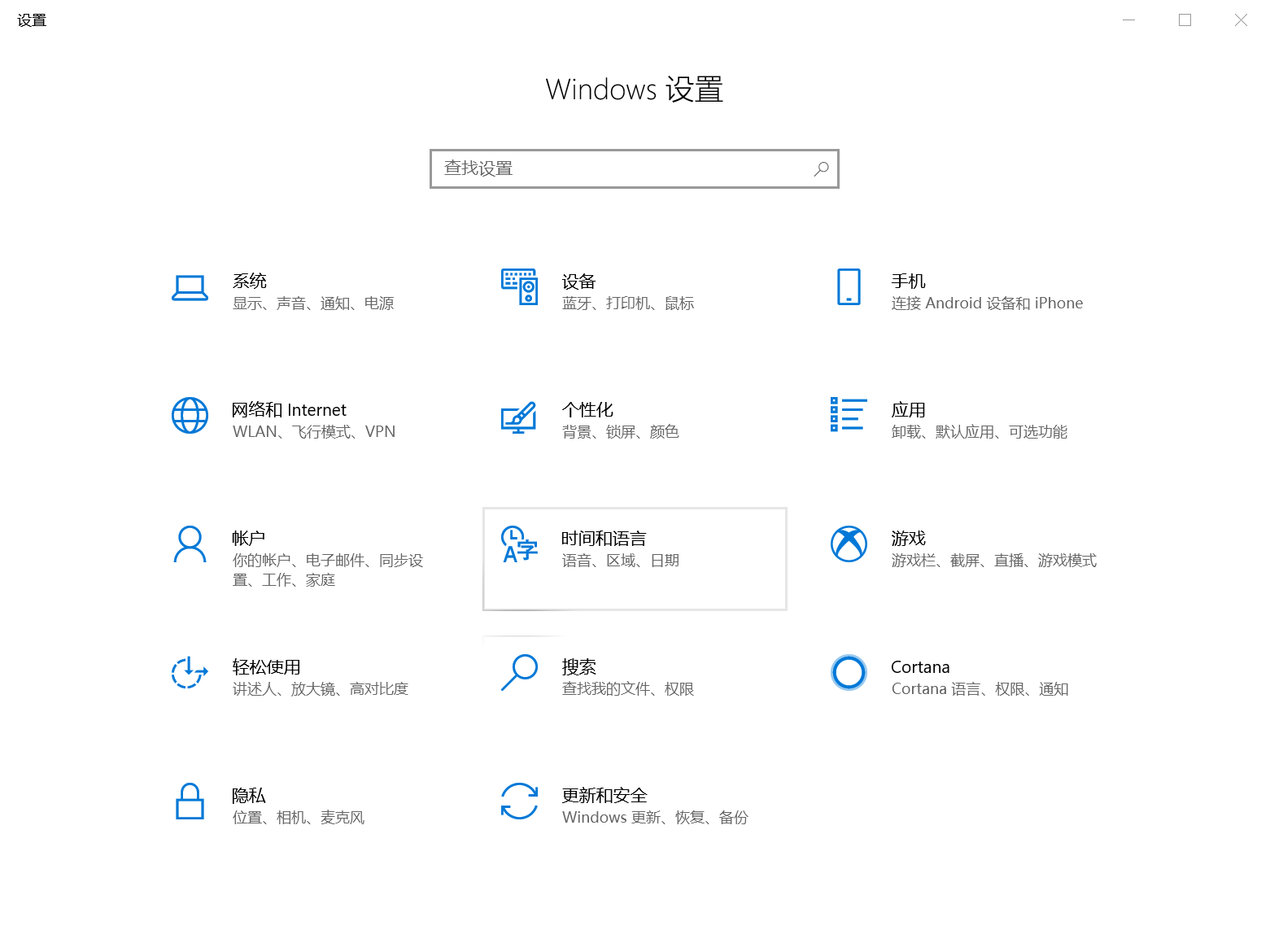
Task: Select the 帐户 (Accounts) person icon
Action: tap(190, 545)
